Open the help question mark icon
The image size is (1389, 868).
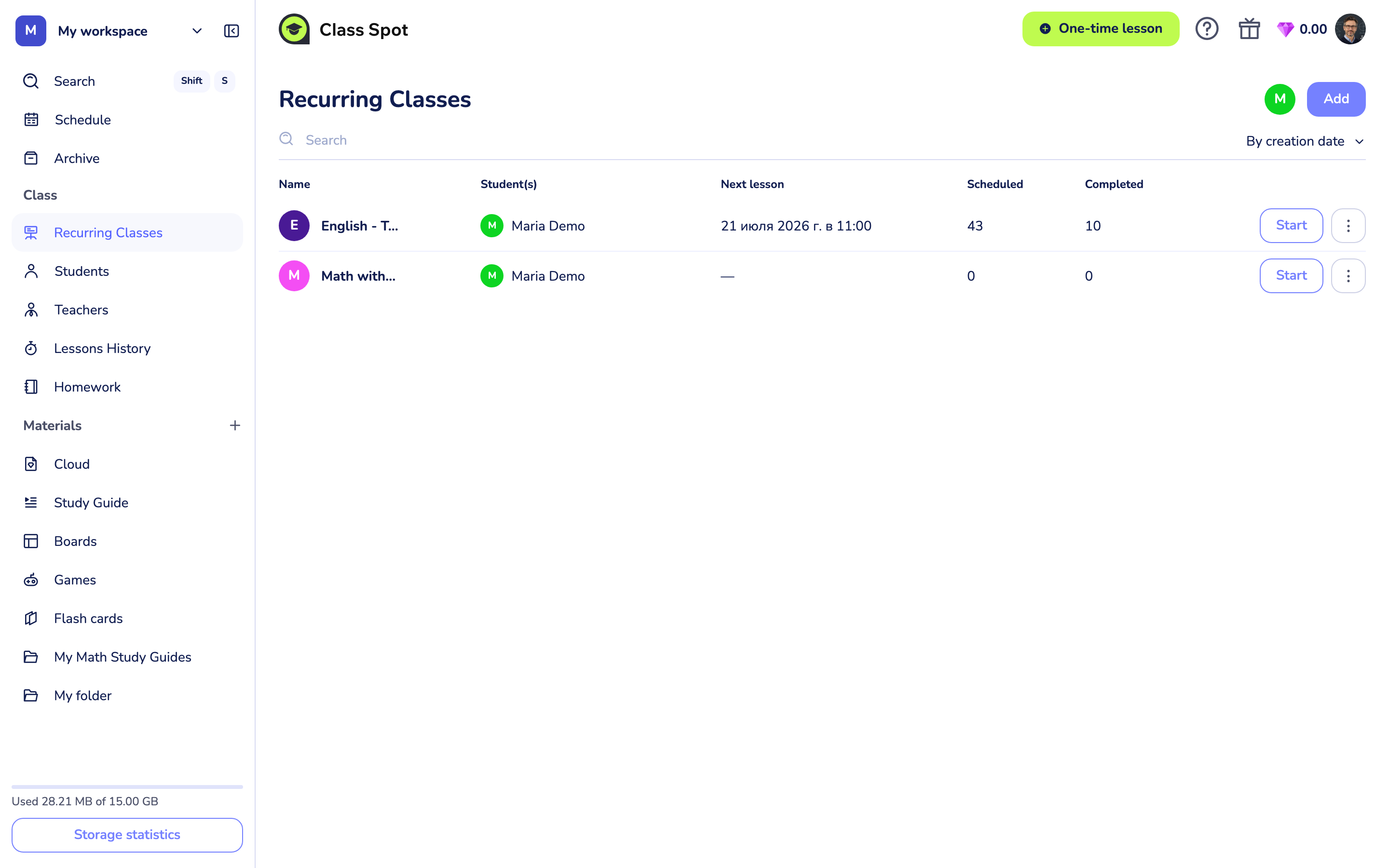coord(1207,29)
